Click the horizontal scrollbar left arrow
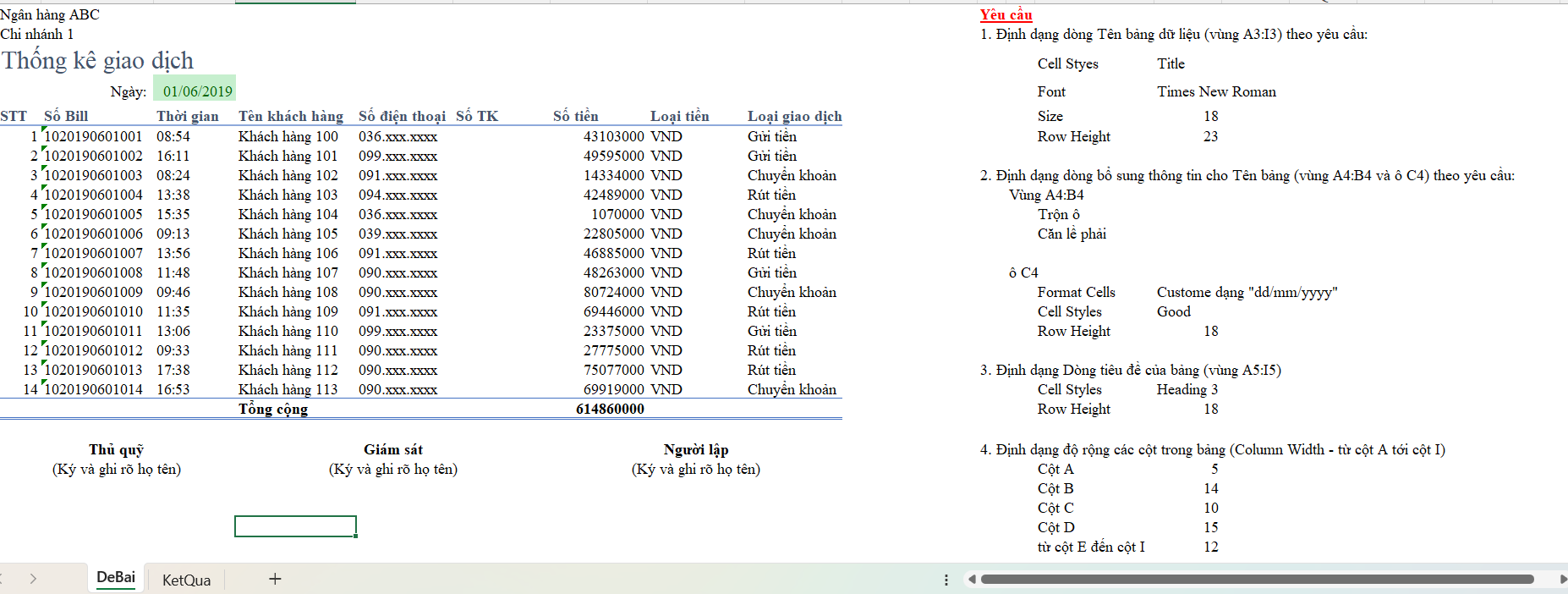 pos(973,580)
